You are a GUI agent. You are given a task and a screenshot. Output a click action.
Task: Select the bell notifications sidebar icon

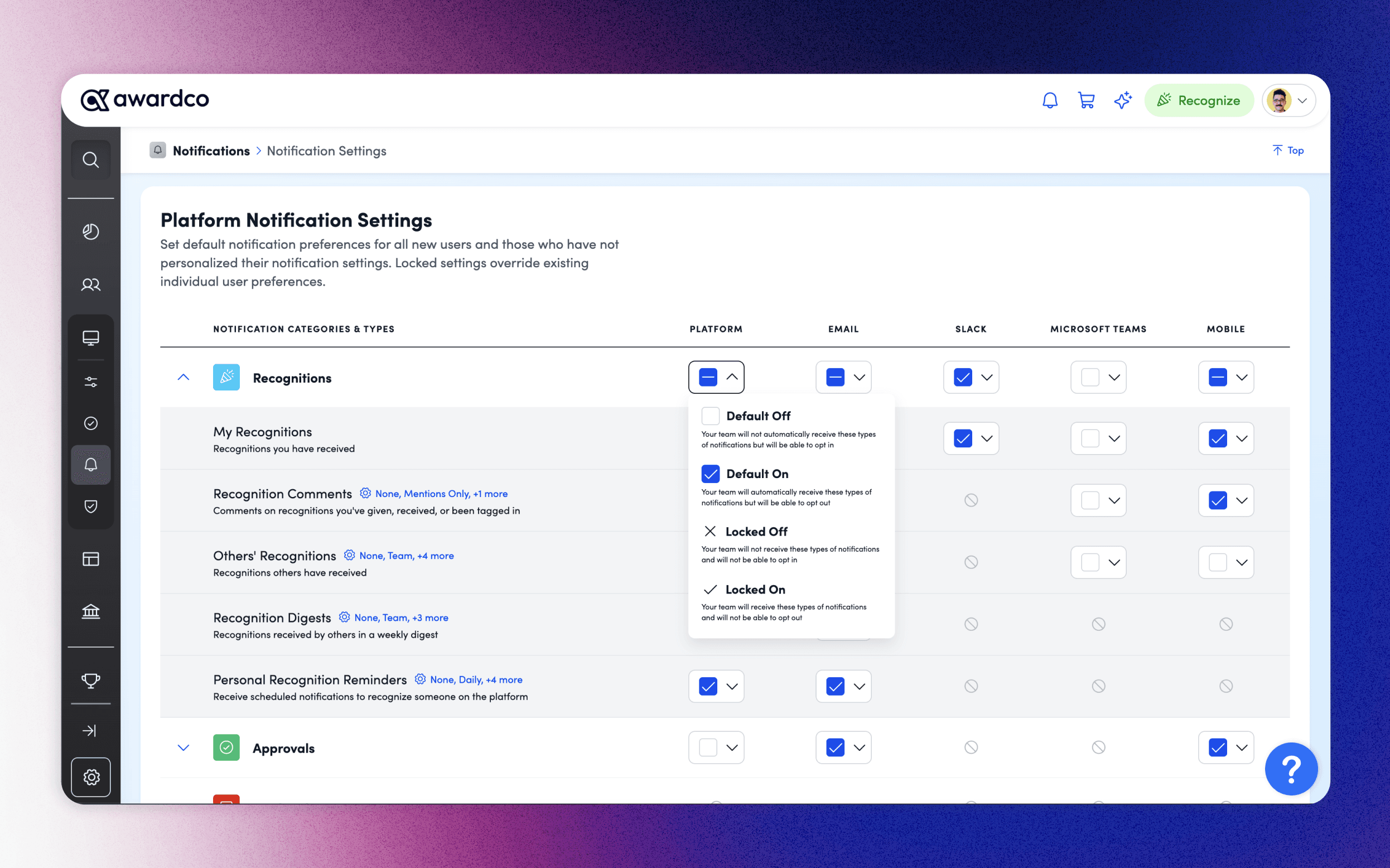[x=91, y=465]
